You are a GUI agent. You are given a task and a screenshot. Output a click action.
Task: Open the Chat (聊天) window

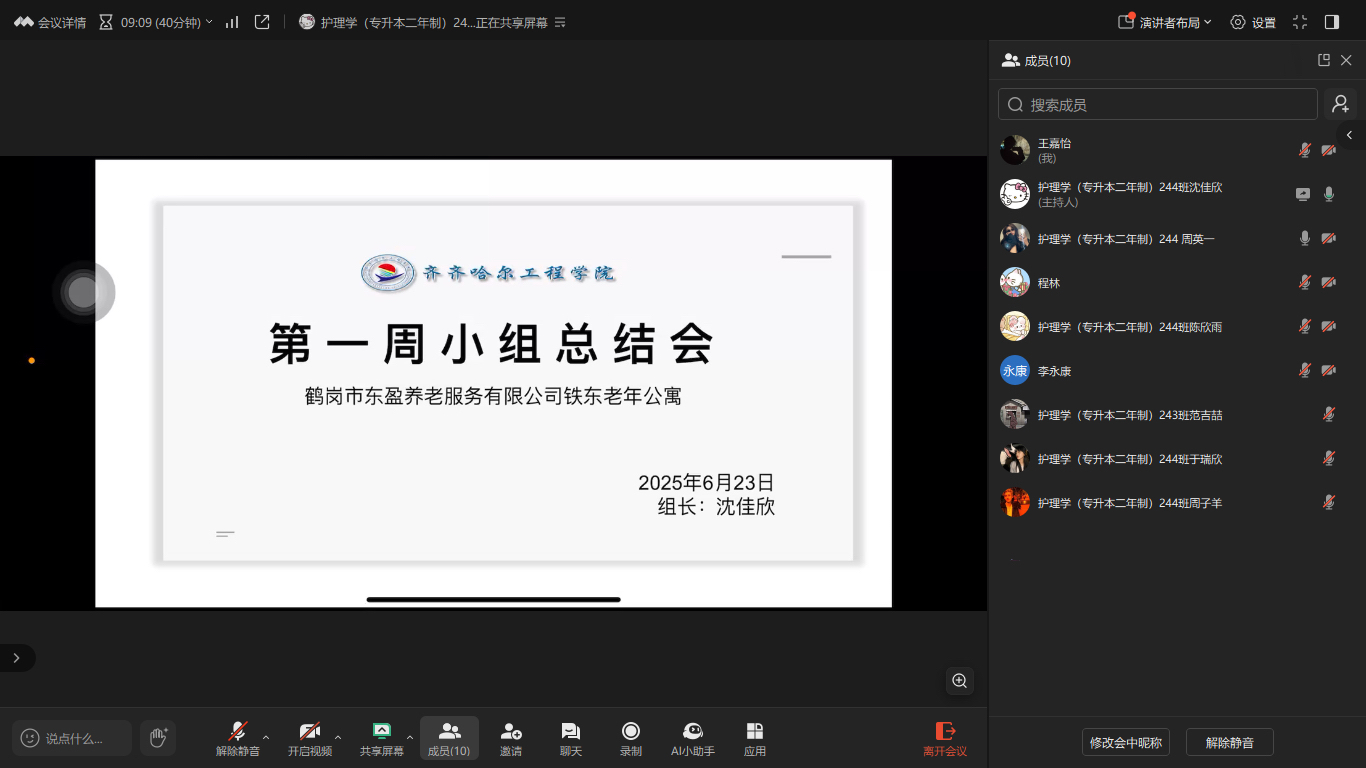(x=570, y=732)
